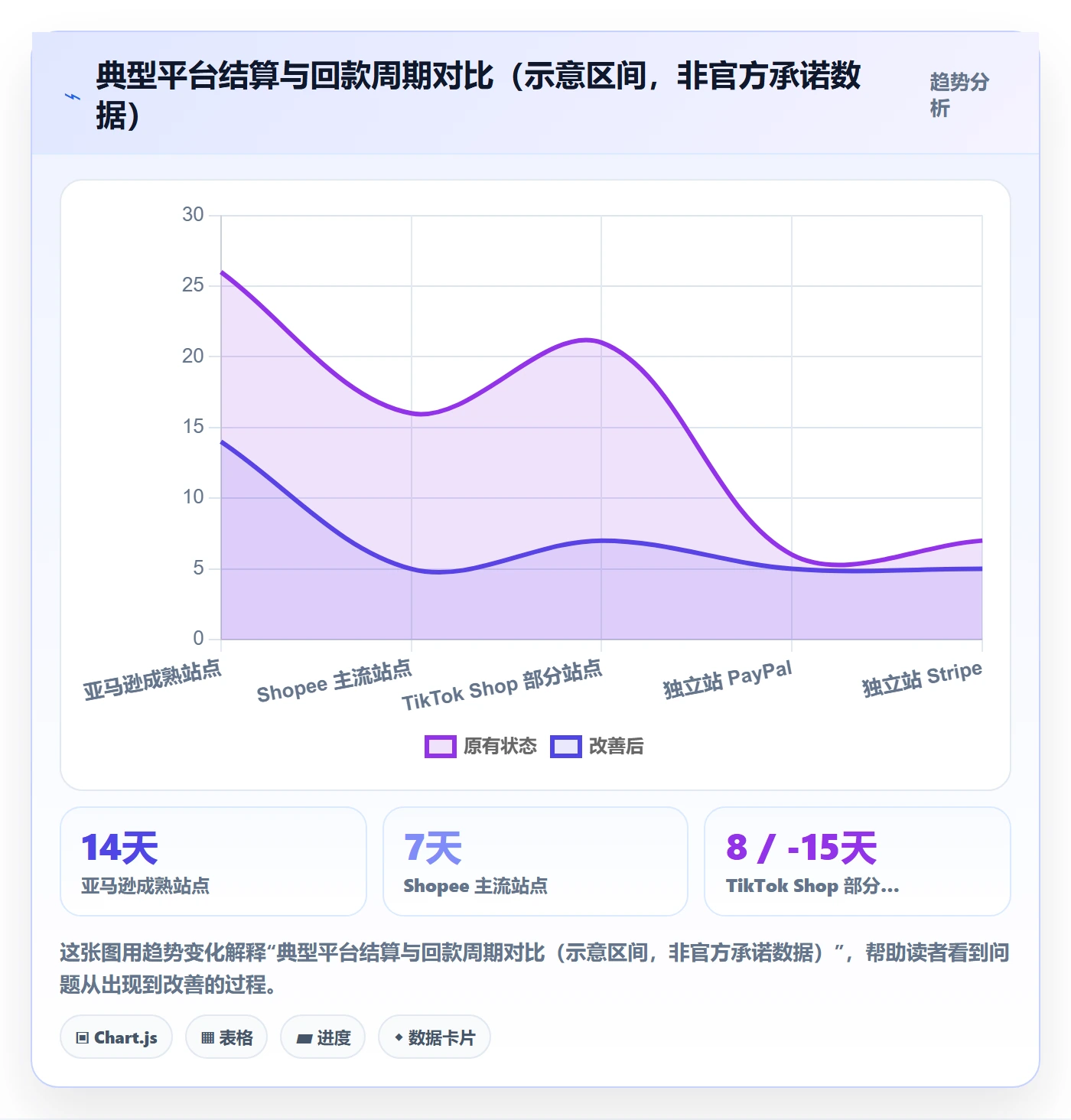
Task: Click the 独立站 PayPal x-axis label
Action: pyautogui.click(x=728, y=679)
